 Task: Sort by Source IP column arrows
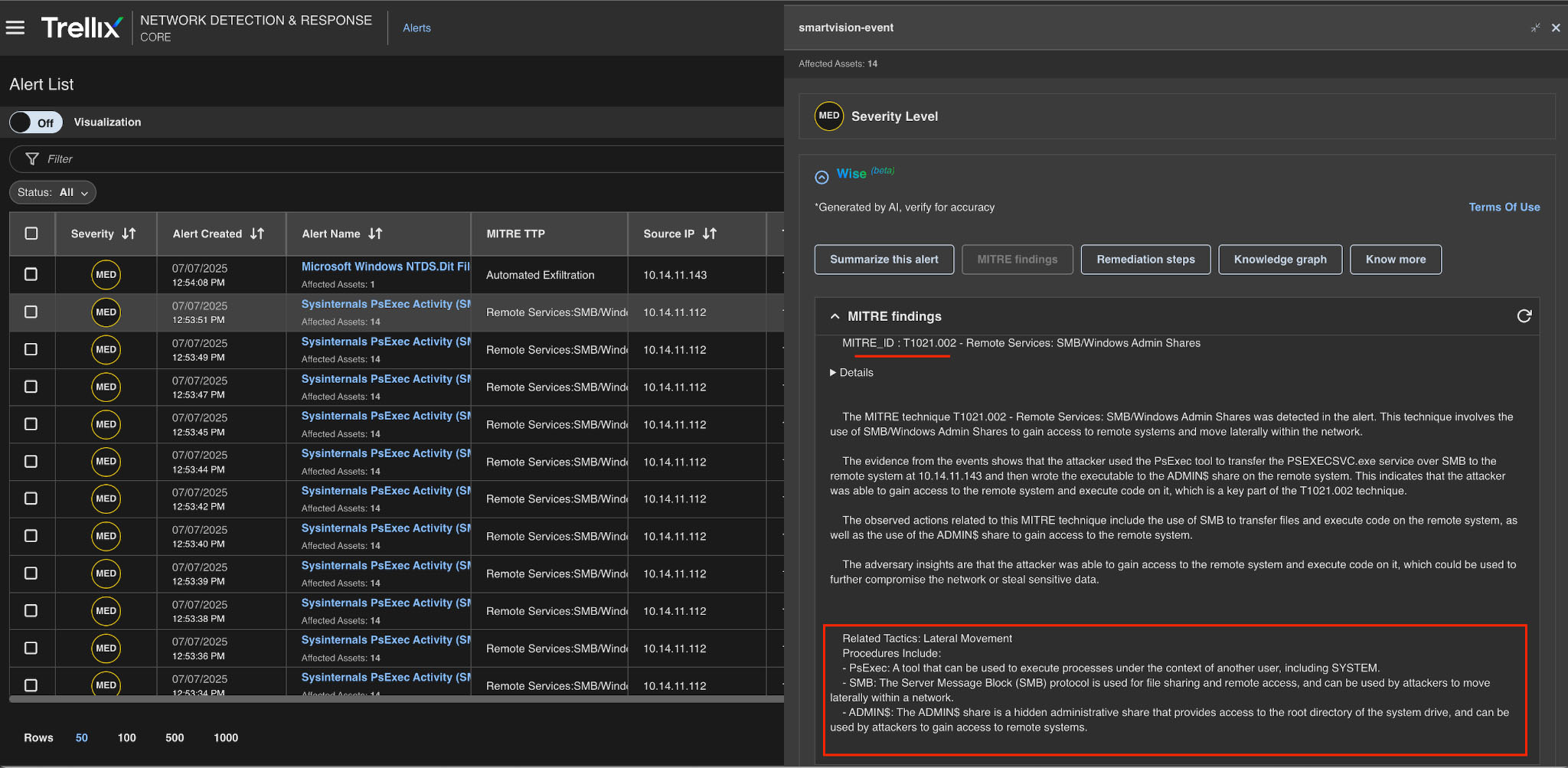[x=710, y=234]
